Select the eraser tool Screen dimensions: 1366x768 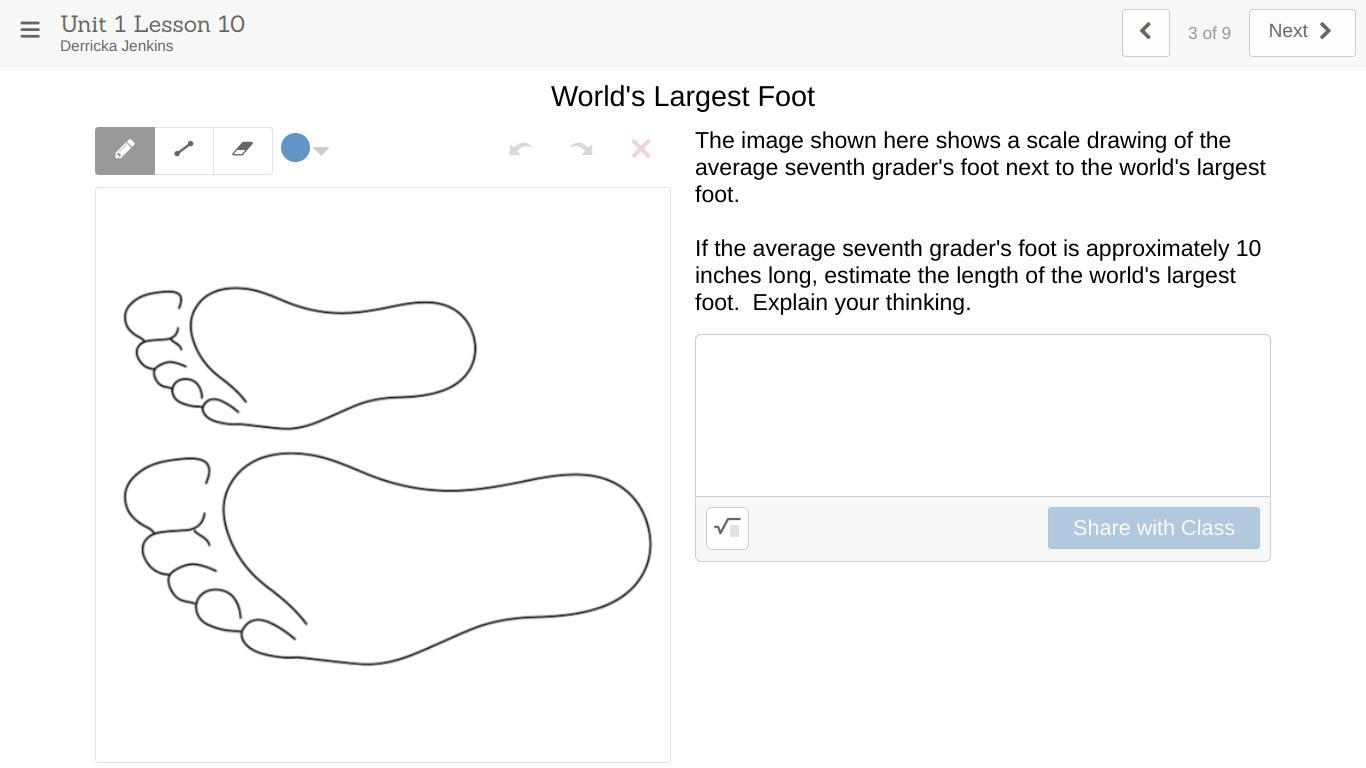[243, 150]
